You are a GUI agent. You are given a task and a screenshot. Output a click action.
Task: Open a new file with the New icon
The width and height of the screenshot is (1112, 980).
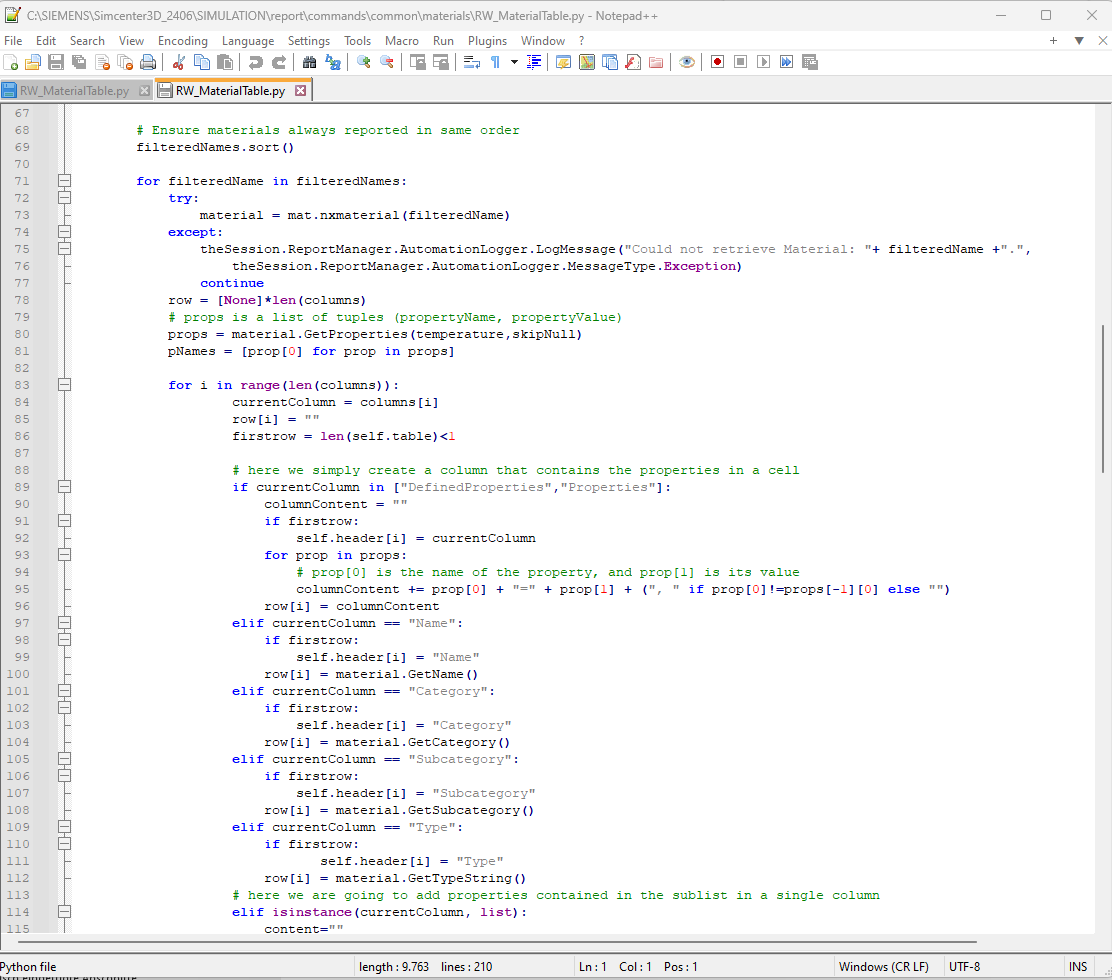click(10, 62)
